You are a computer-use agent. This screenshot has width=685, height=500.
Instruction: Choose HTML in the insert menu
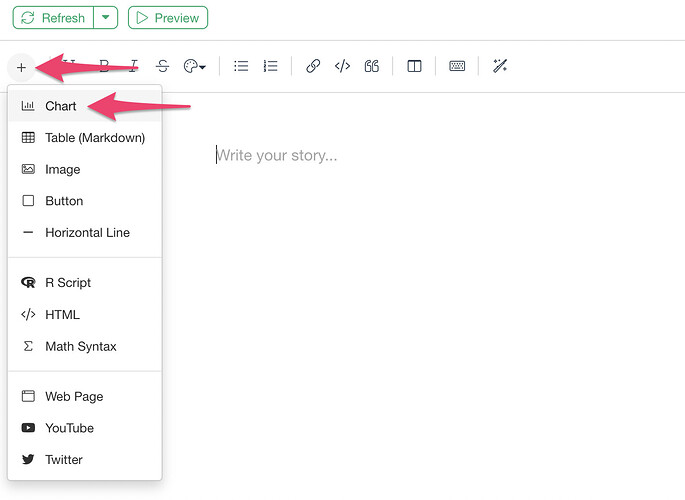click(85, 315)
